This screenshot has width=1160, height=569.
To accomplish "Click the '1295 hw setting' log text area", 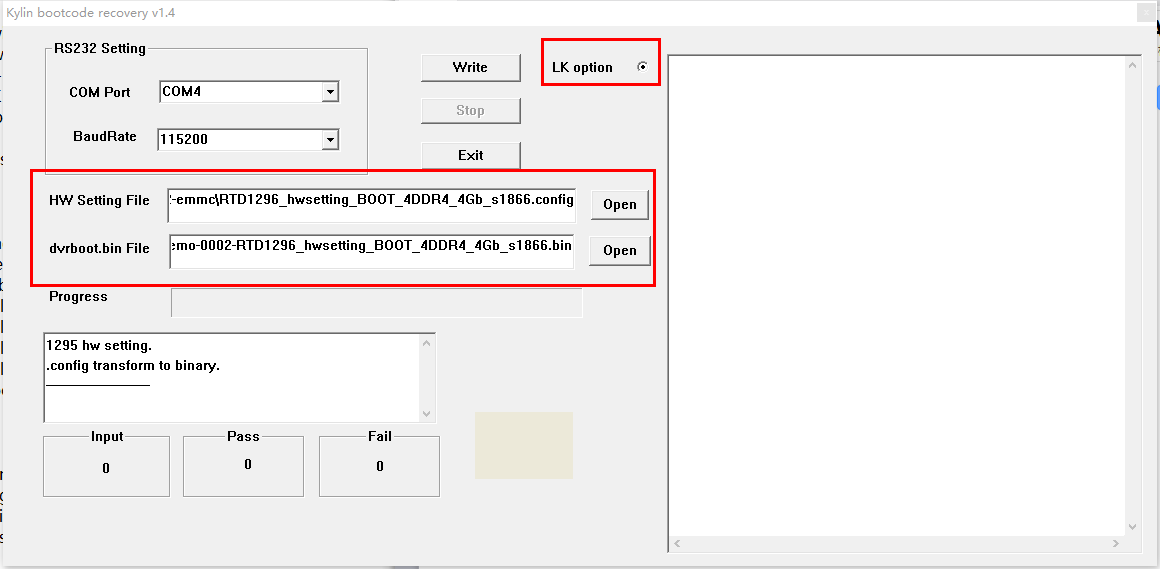I will click(230, 376).
